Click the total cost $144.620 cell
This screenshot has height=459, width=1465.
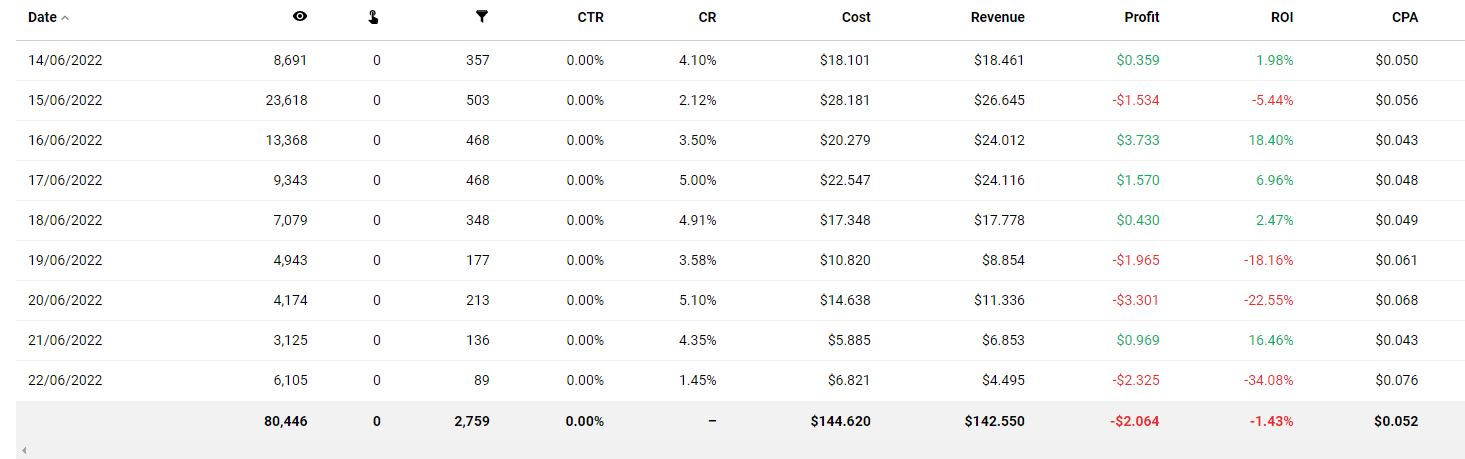pos(840,421)
